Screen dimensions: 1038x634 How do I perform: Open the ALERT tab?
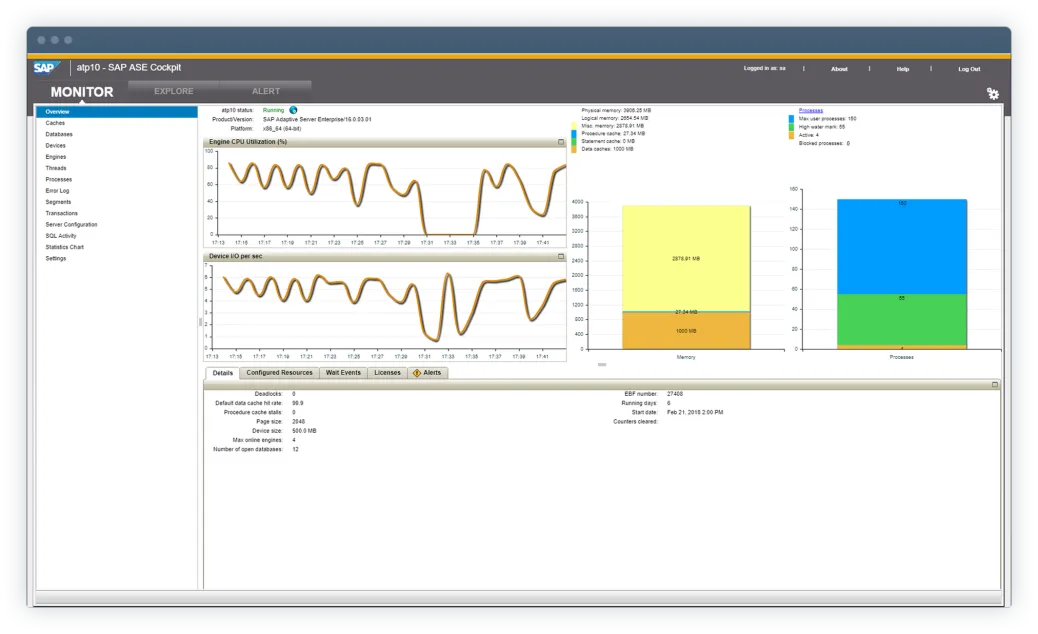265,90
